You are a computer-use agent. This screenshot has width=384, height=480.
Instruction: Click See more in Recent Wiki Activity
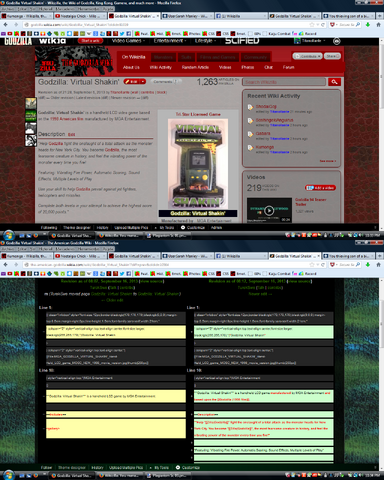point(328,161)
